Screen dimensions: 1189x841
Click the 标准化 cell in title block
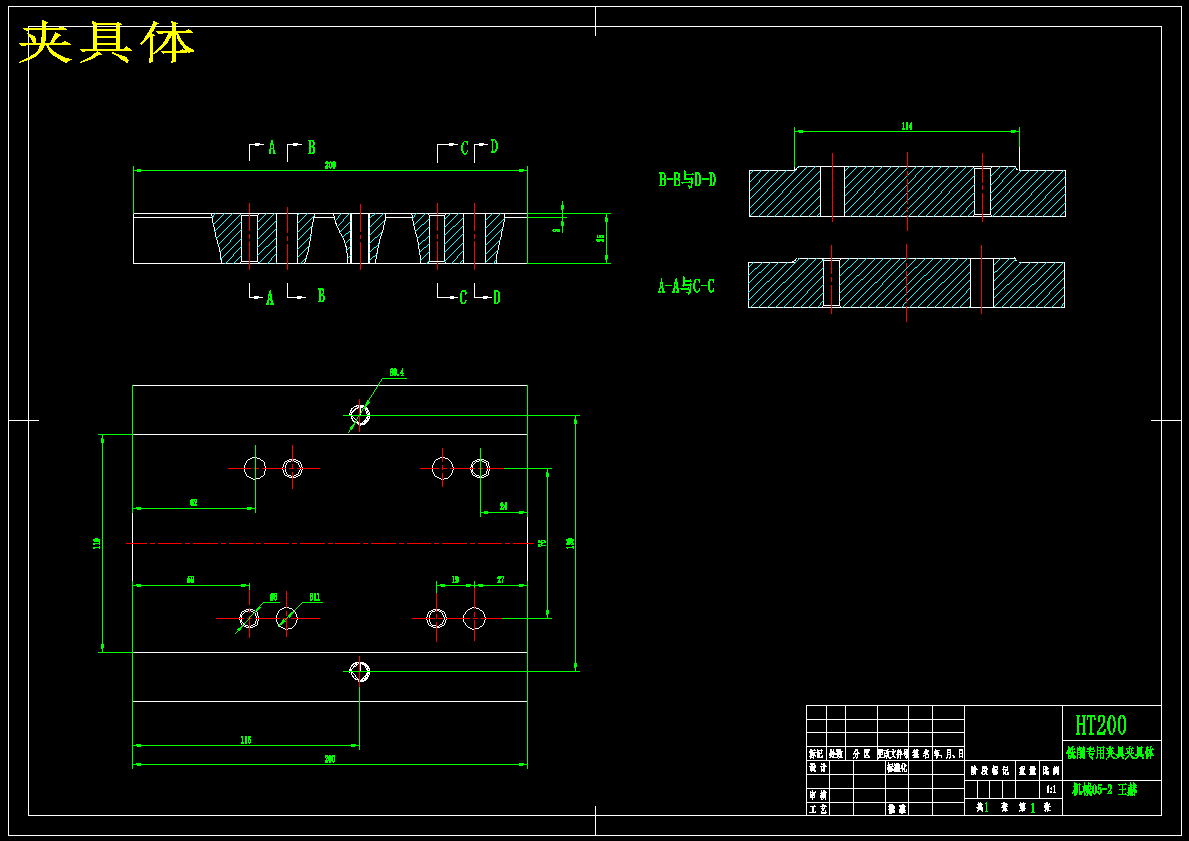[x=896, y=767]
